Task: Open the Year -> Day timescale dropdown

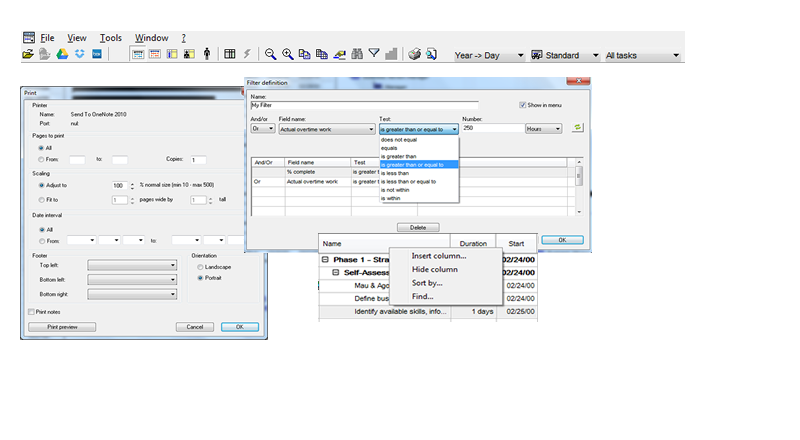Action: [489, 55]
